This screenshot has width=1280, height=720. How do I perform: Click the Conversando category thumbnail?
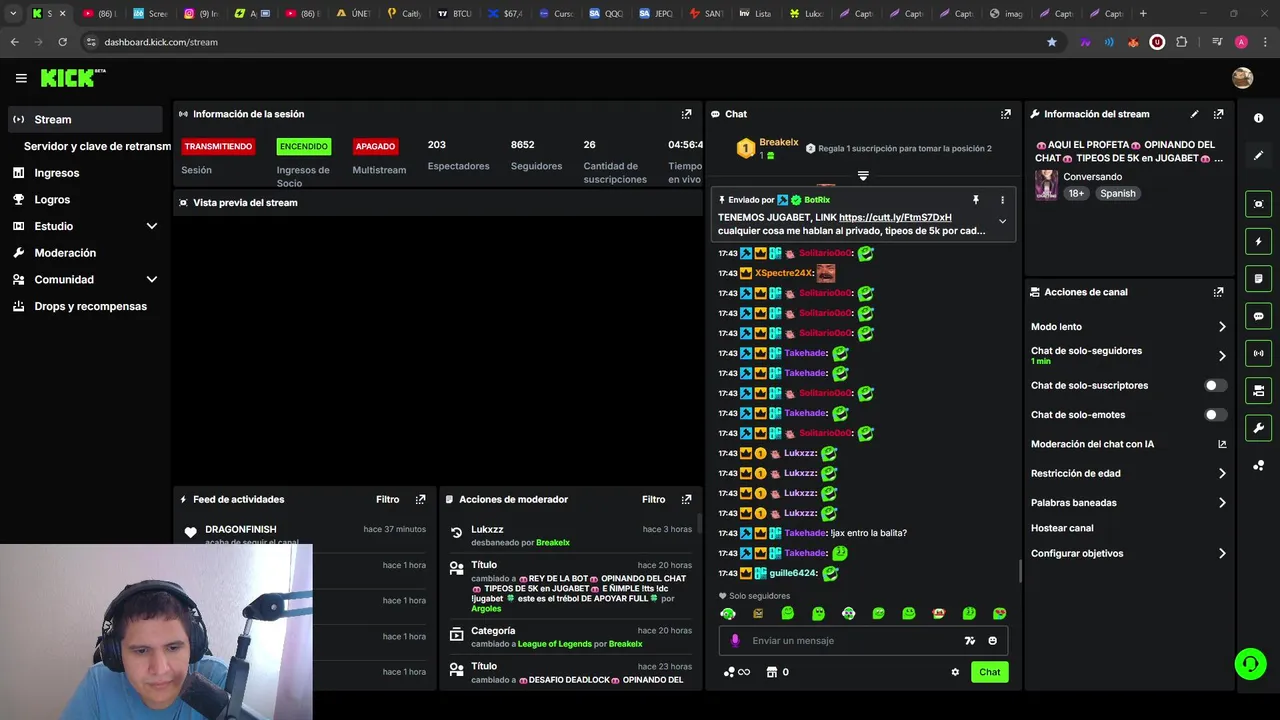pos(1046,185)
